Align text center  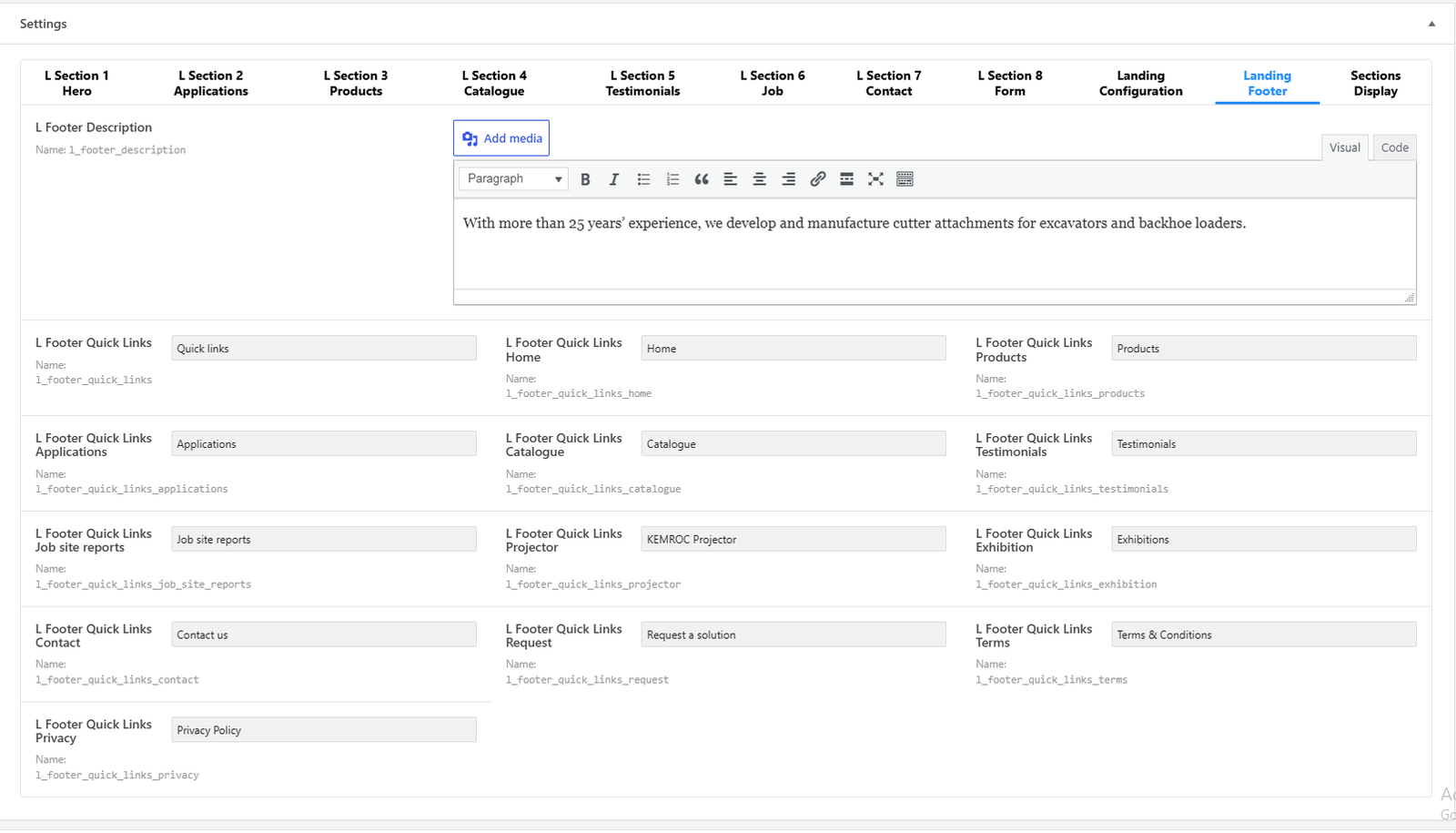(759, 179)
